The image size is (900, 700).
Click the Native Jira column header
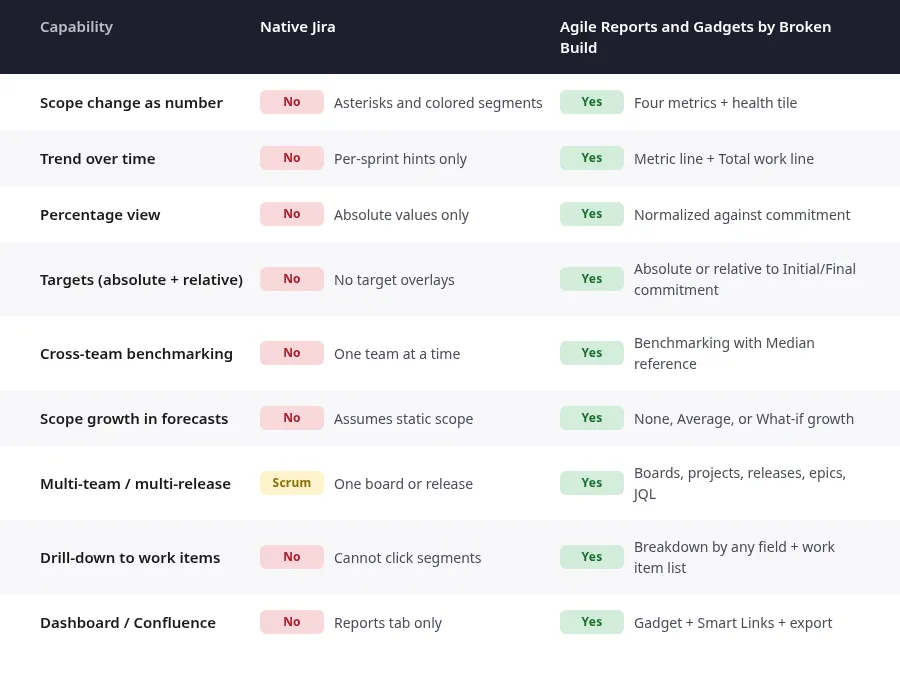(297, 27)
